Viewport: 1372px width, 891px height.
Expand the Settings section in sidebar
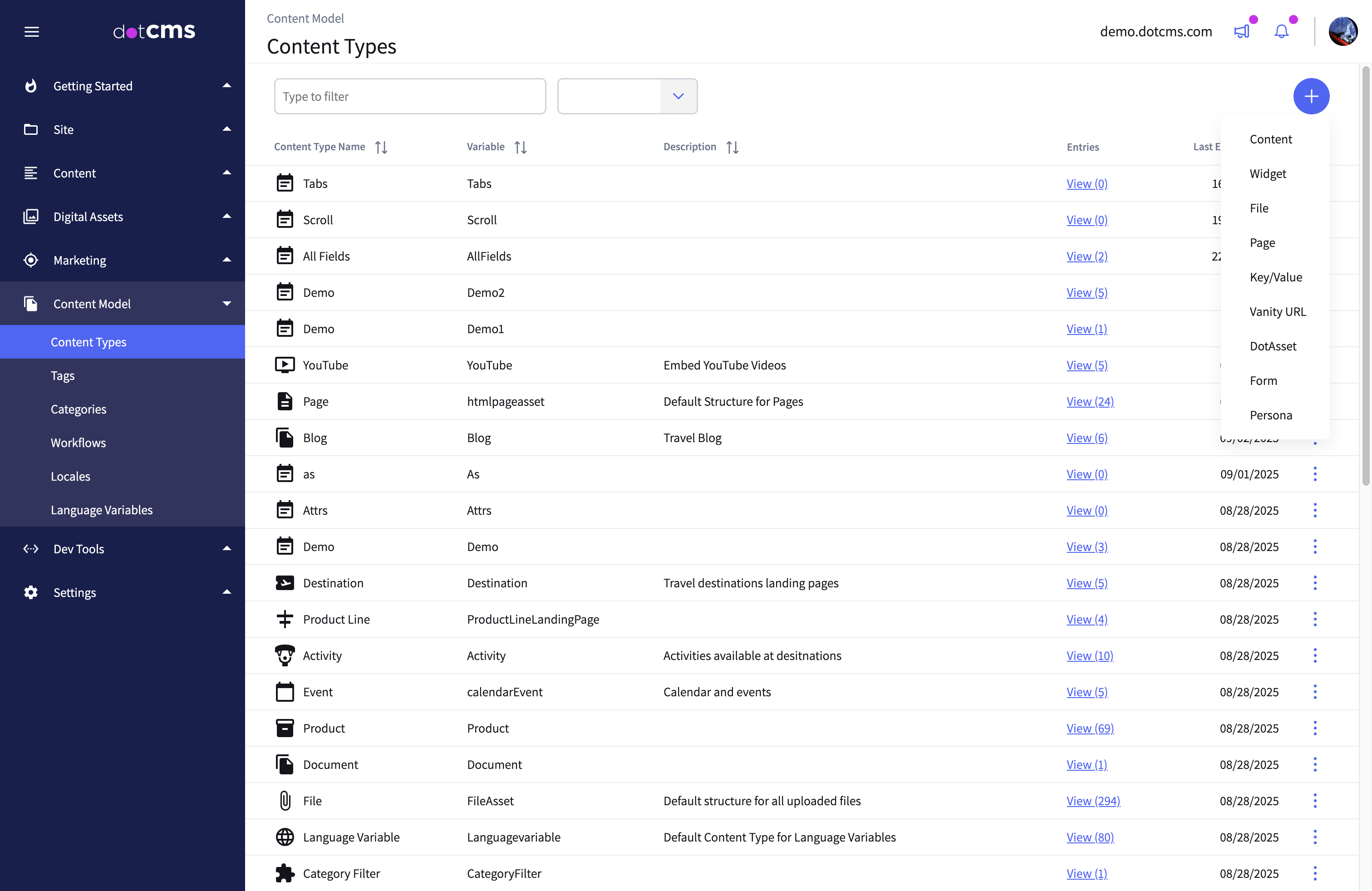(226, 592)
